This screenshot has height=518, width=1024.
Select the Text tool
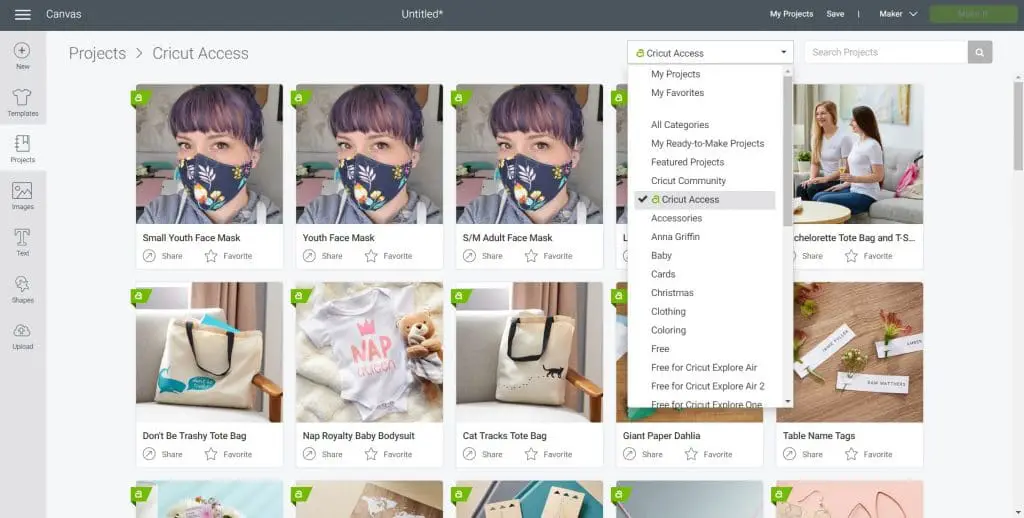tap(22, 242)
